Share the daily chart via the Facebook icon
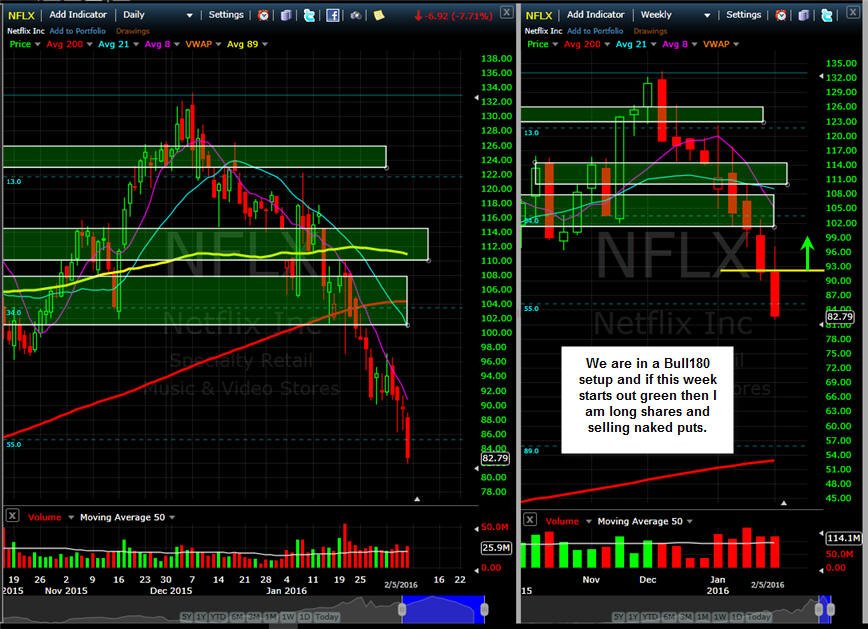The width and height of the screenshot is (868, 629). (333, 16)
